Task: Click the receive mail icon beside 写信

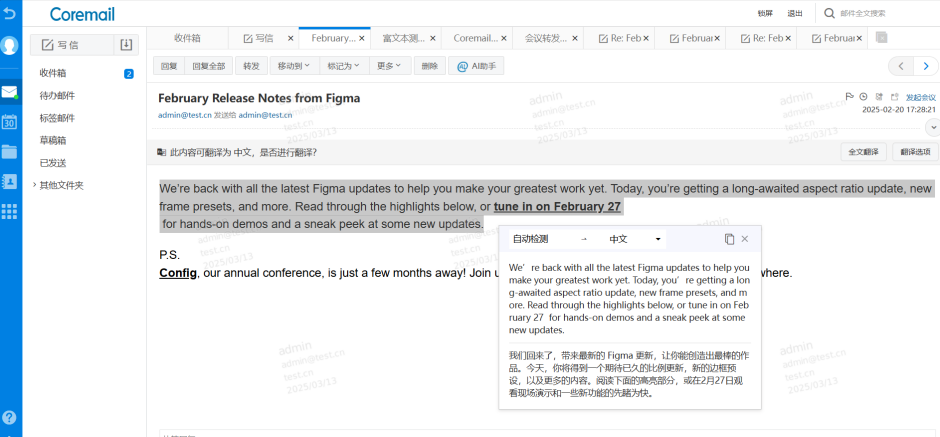Action: [x=126, y=45]
